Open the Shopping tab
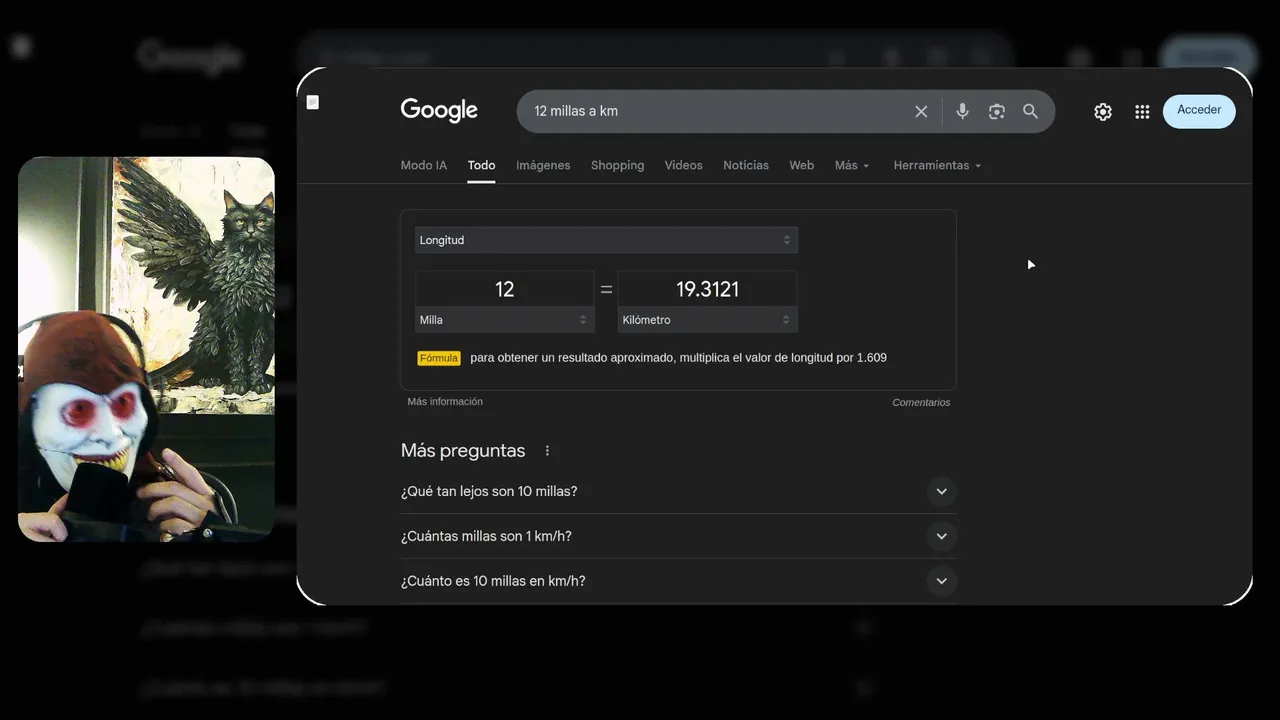This screenshot has width=1280, height=720. click(617, 166)
